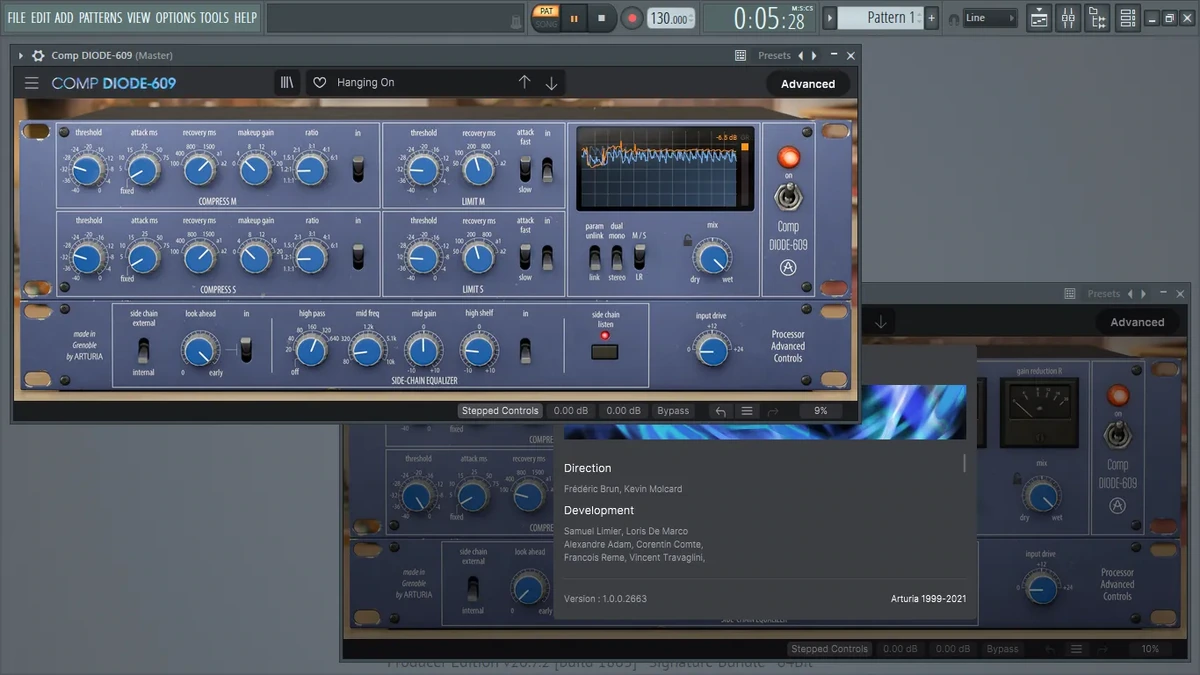Image resolution: width=1200 pixels, height=675 pixels.
Task: Open PATTERNS menu
Action: point(101,18)
